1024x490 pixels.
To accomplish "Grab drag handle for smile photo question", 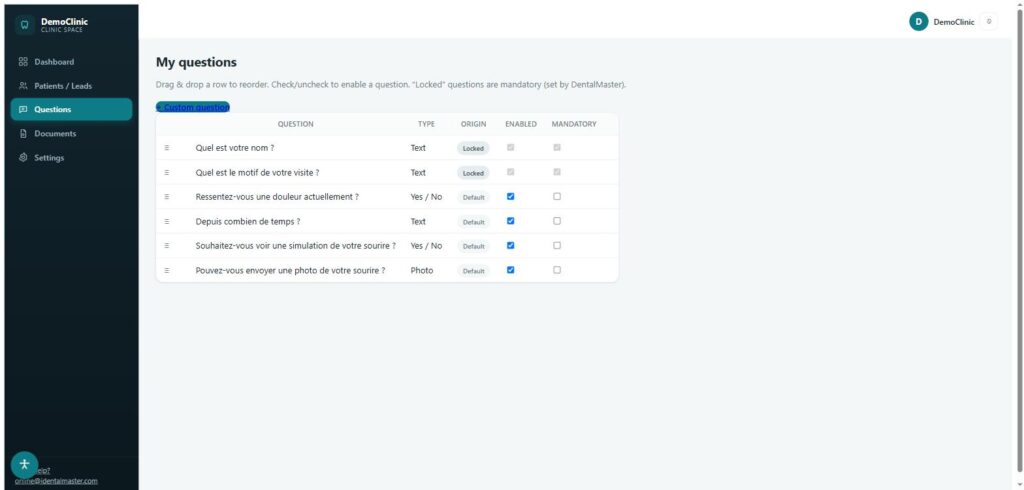I will pyautogui.click(x=167, y=270).
